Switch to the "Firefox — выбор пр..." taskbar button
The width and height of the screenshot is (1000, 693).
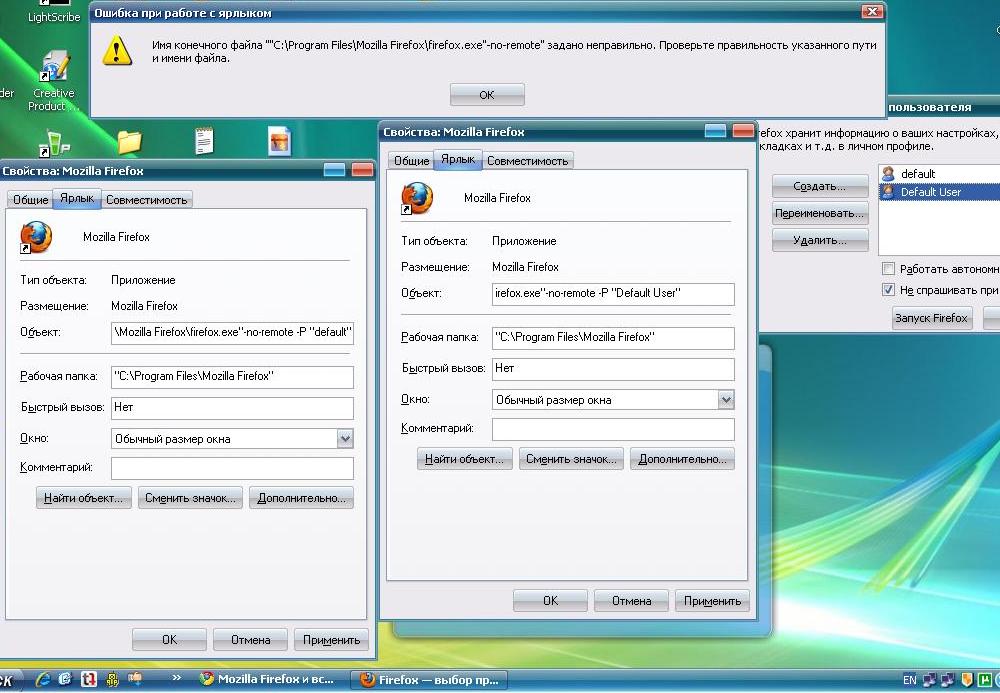pos(431,680)
